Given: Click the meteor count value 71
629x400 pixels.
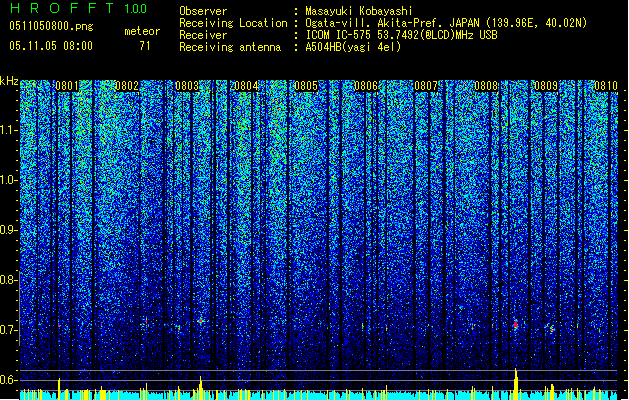Looking at the screenshot, I should tap(145, 45).
